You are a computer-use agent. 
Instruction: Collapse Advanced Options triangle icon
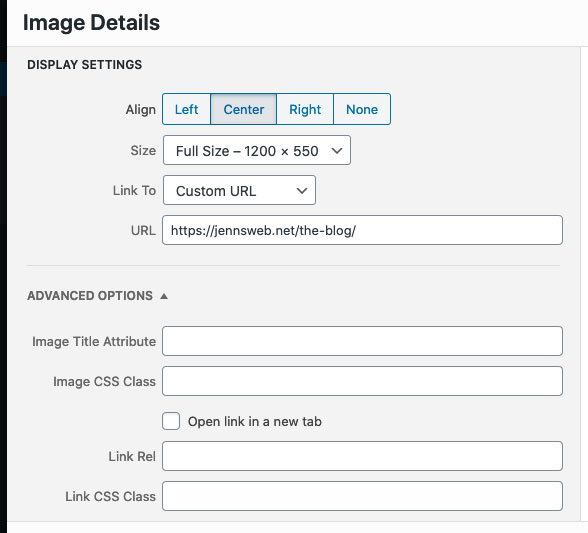(164, 296)
